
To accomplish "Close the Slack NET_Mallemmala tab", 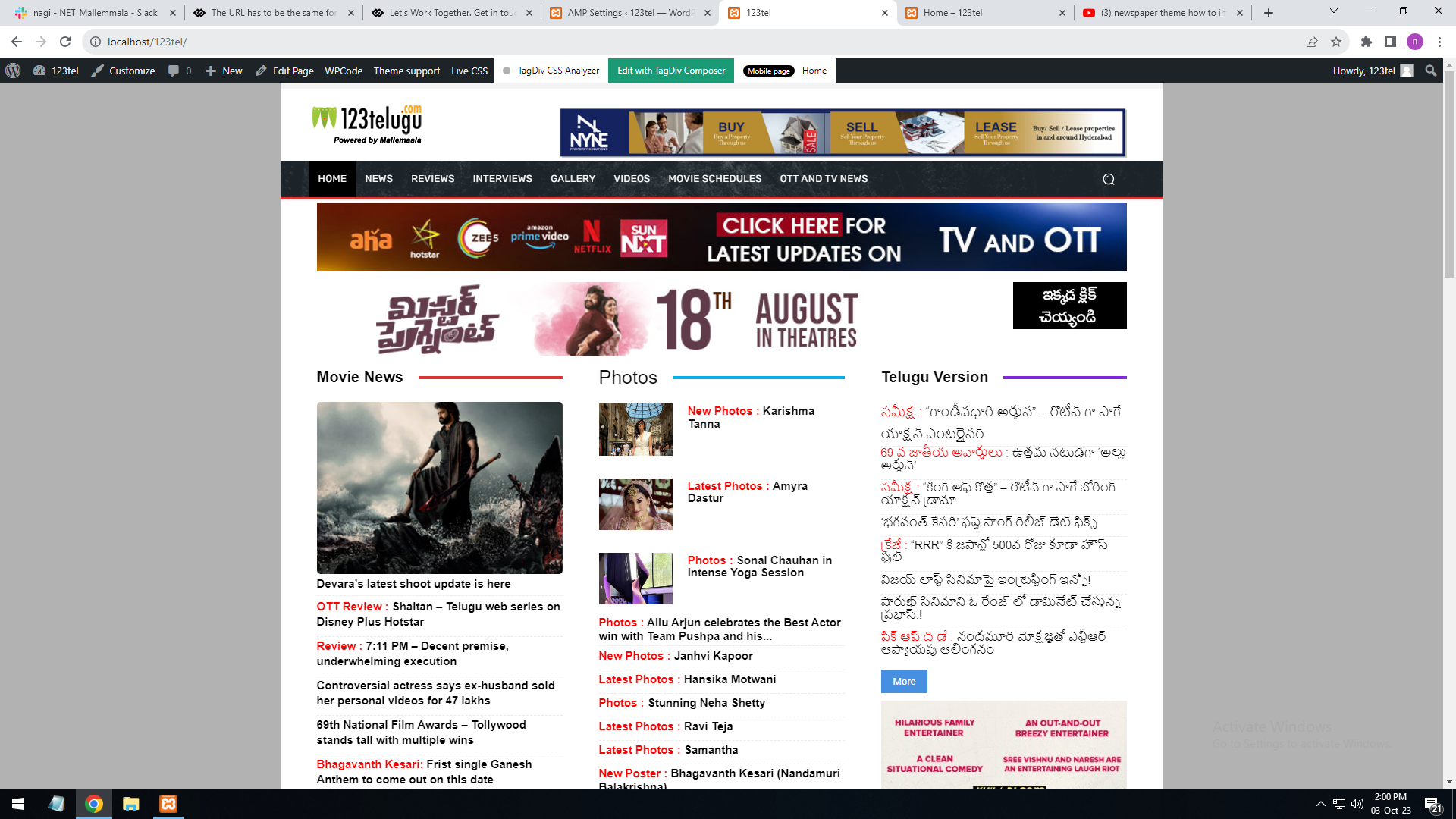I will tap(173, 13).
